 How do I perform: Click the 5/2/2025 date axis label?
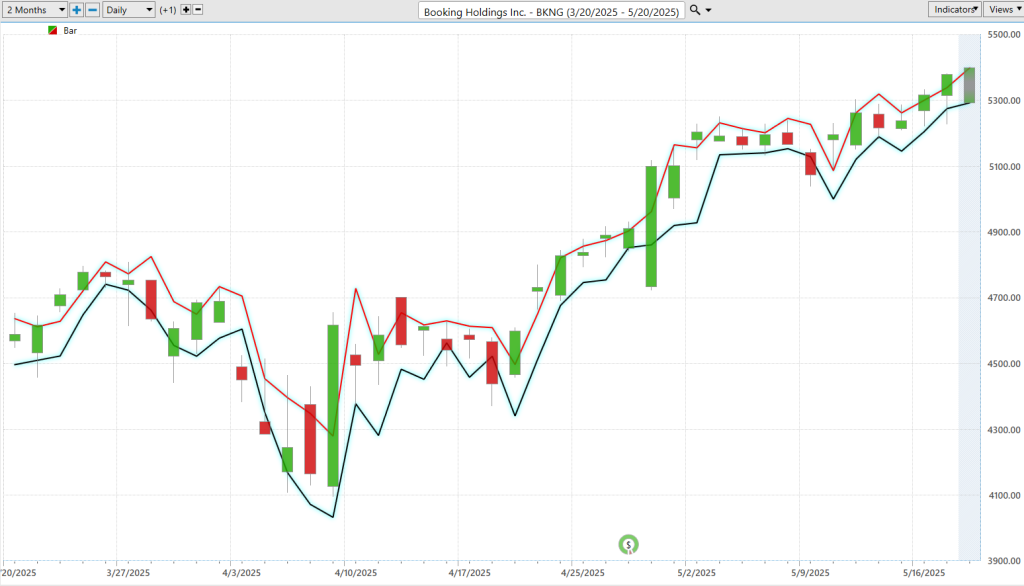(697, 573)
